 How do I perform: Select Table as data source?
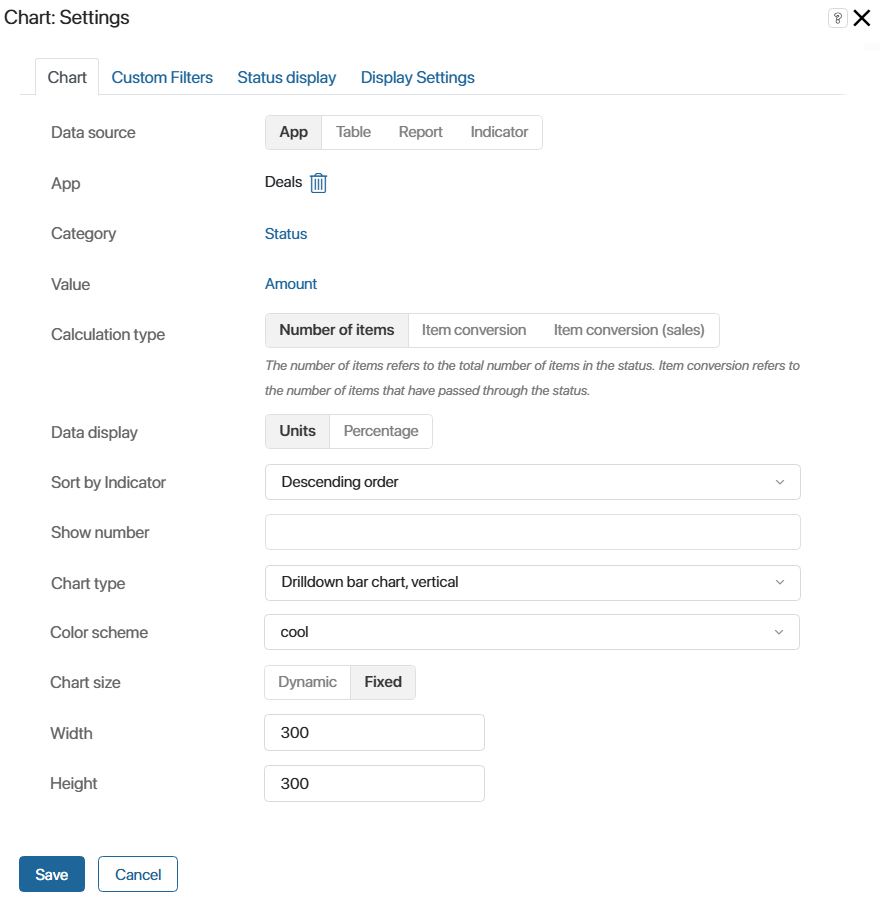click(x=353, y=132)
